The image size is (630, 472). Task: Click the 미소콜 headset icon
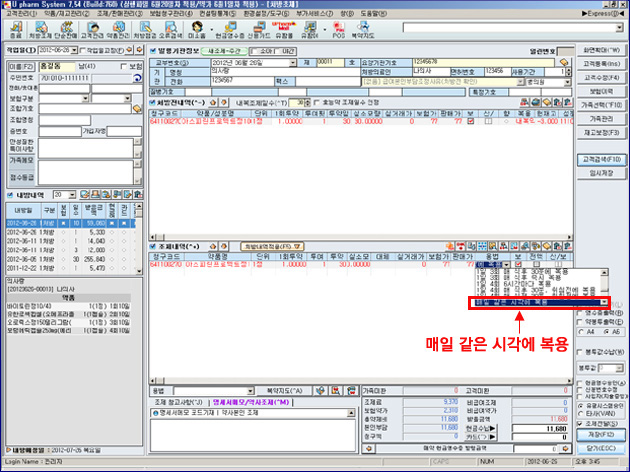197,30
